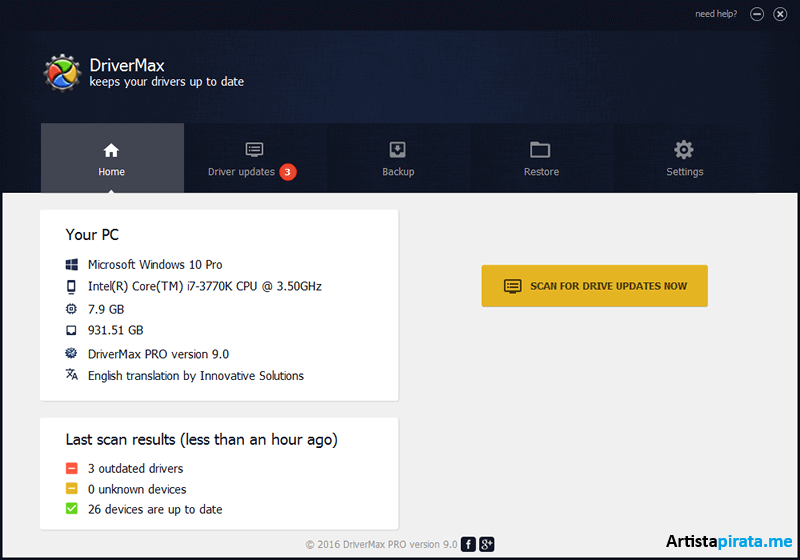The width and height of the screenshot is (800, 560).
Task: Open the Settings tab
Action: [x=684, y=158]
